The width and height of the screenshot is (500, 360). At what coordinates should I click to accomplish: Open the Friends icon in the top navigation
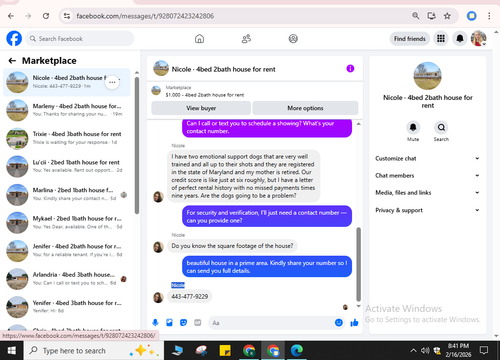click(x=246, y=39)
